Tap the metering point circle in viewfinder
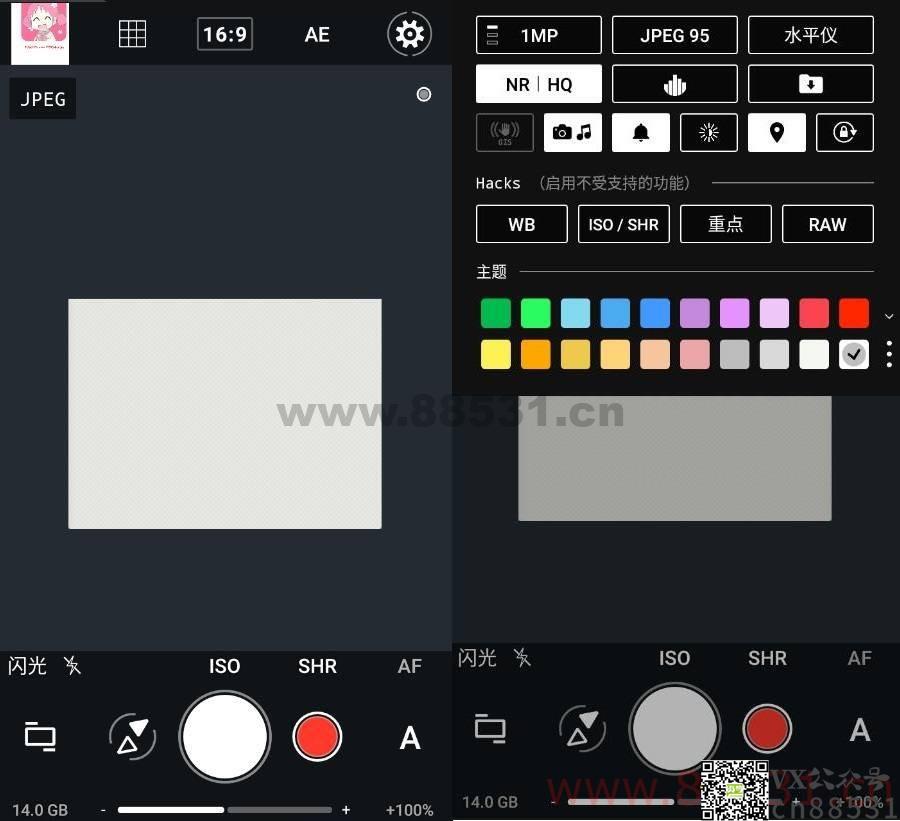 point(424,94)
